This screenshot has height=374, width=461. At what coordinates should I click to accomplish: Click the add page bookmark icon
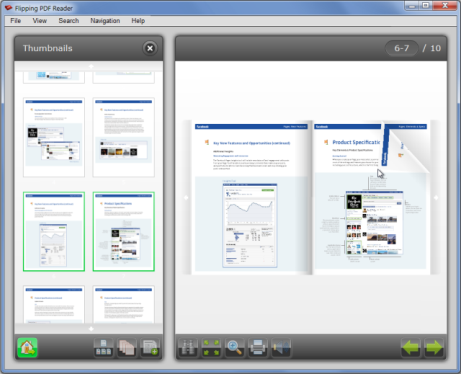click(150, 348)
